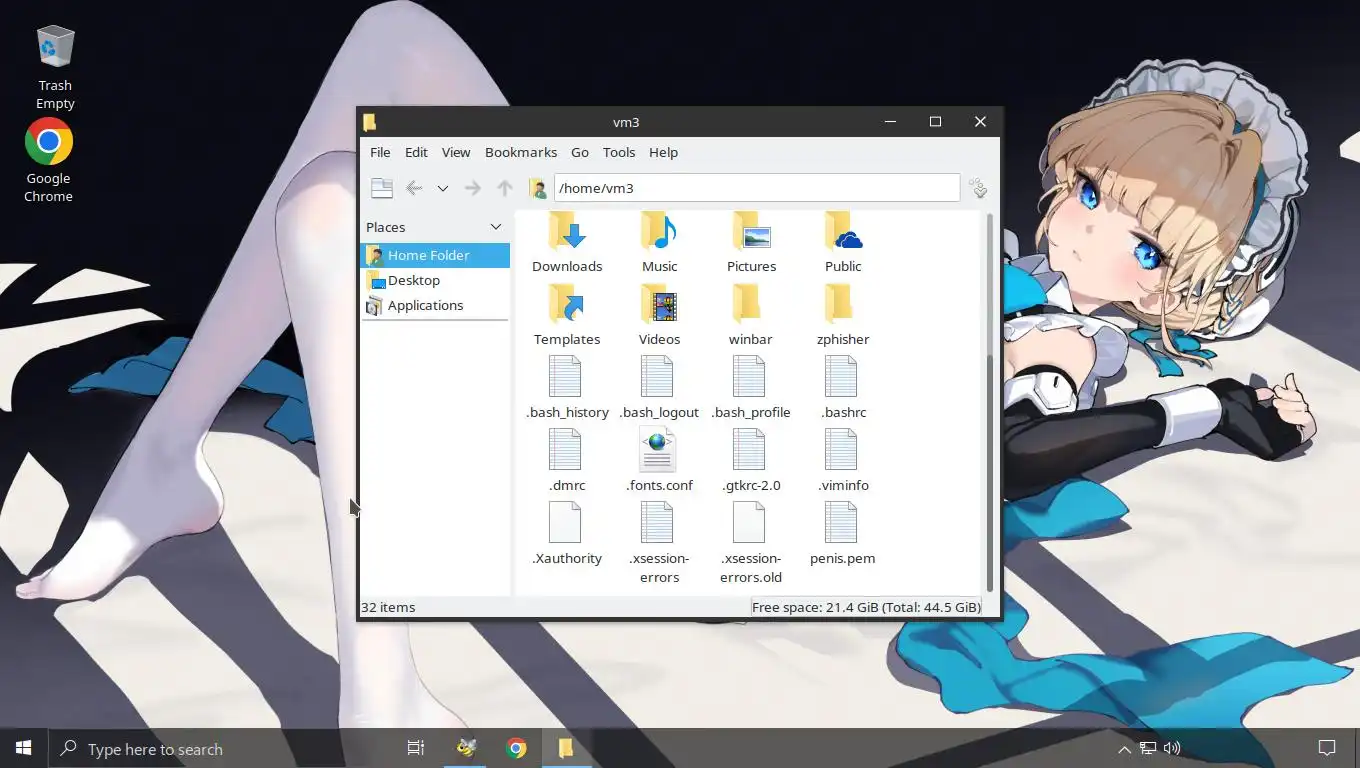Select the .bash_history file icon
This screenshot has width=1360, height=768.
click(565, 377)
